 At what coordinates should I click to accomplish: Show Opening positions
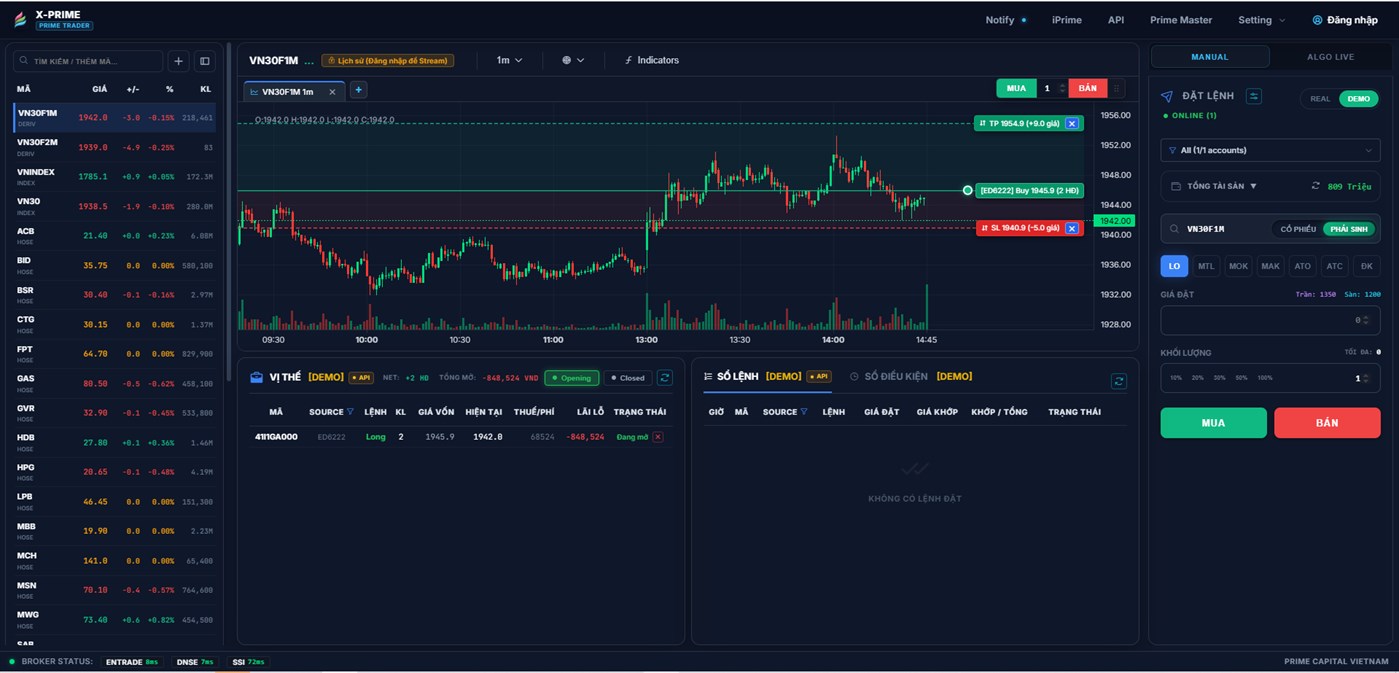coord(571,378)
